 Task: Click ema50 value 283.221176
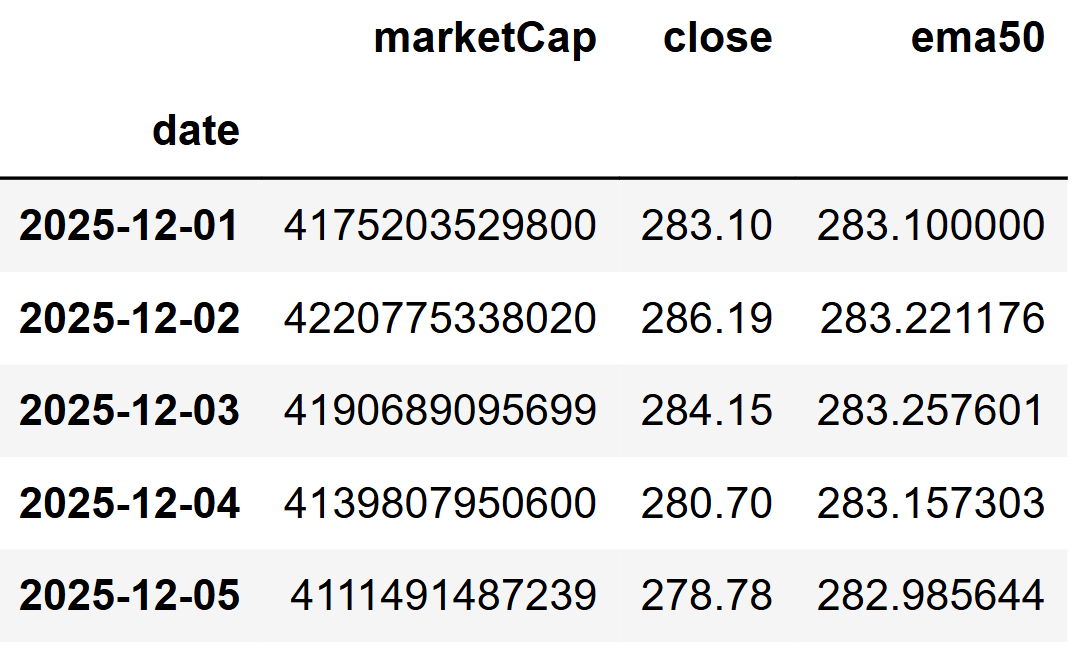[933, 318]
